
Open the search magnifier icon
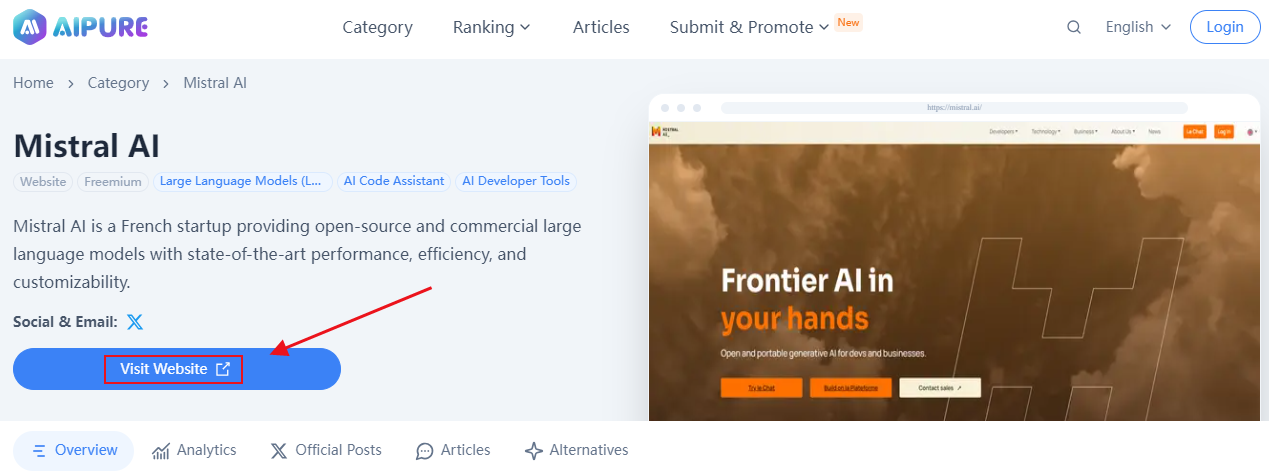tap(1074, 28)
